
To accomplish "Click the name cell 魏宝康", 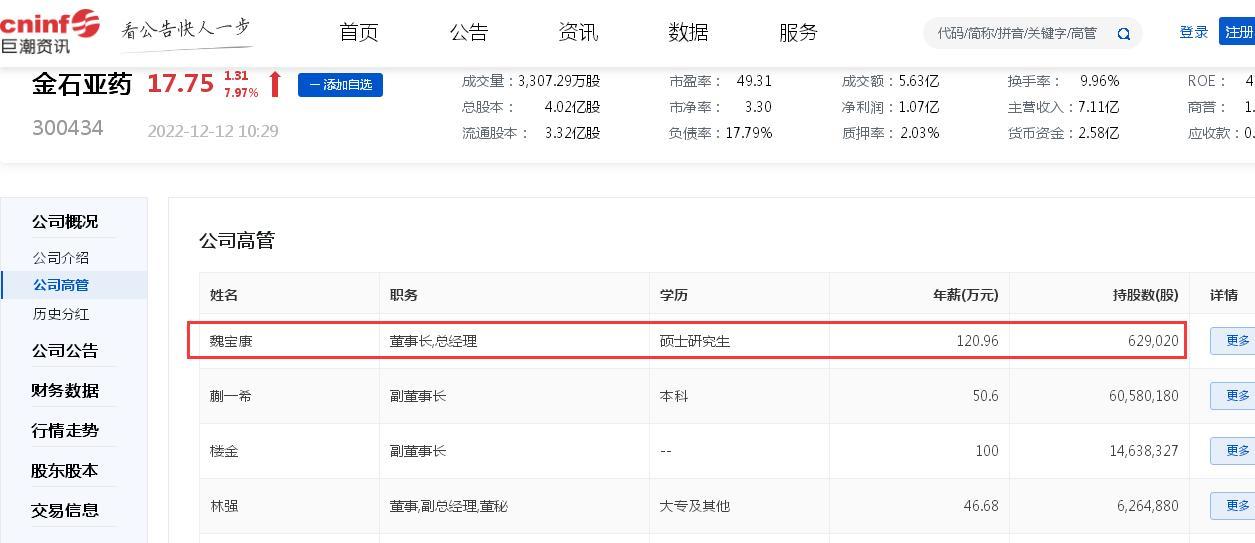I will 231,341.
